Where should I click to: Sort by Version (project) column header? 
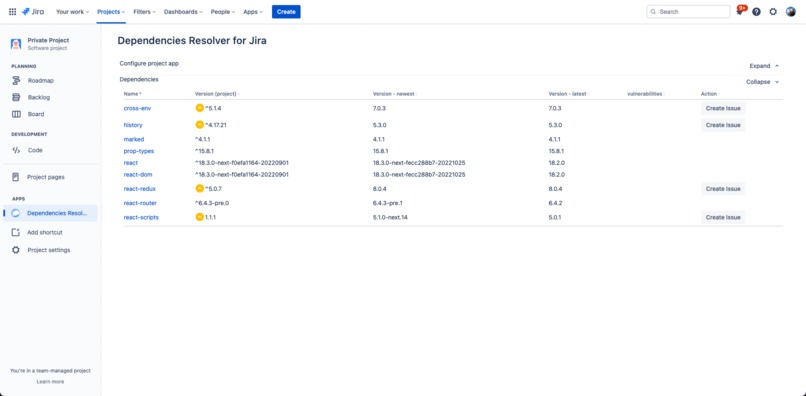point(217,94)
